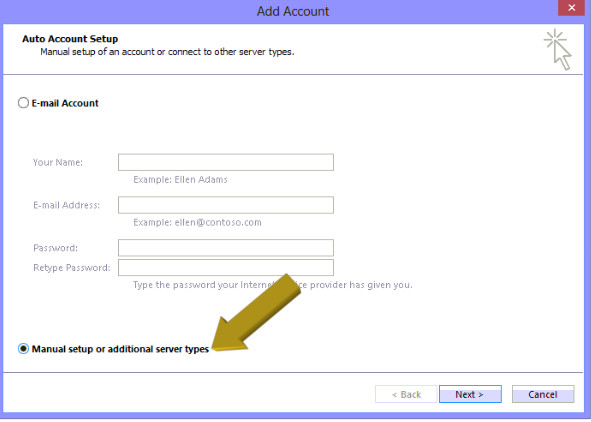Click the Password input field

tap(226, 248)
